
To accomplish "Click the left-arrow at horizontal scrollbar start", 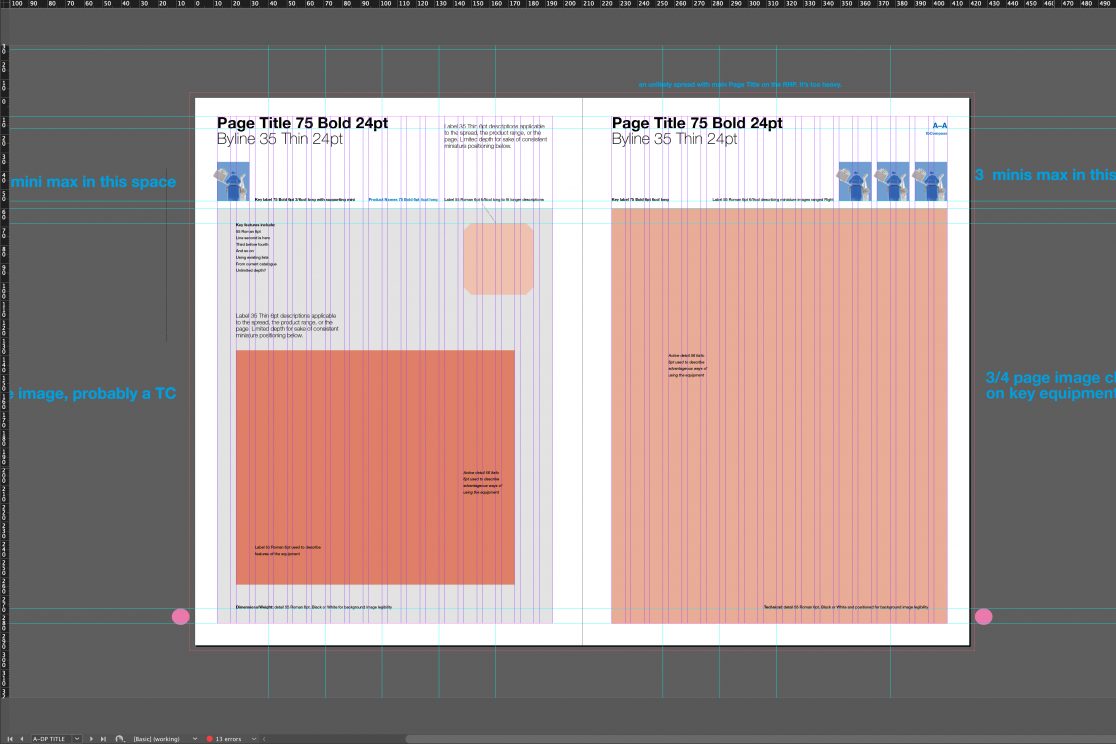I will tap(266, 739).
